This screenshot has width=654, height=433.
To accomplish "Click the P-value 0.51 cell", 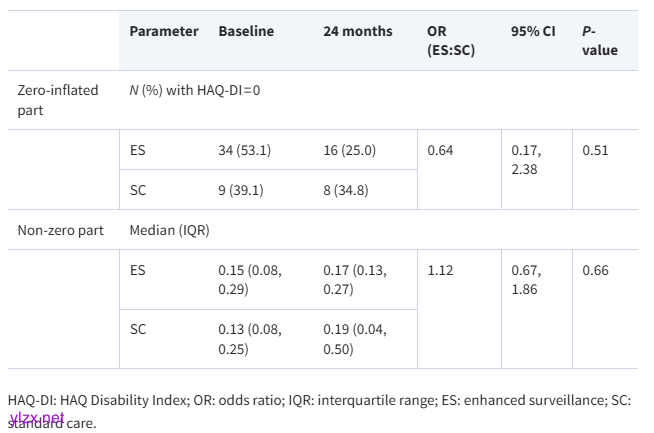I will click(595, 150).
